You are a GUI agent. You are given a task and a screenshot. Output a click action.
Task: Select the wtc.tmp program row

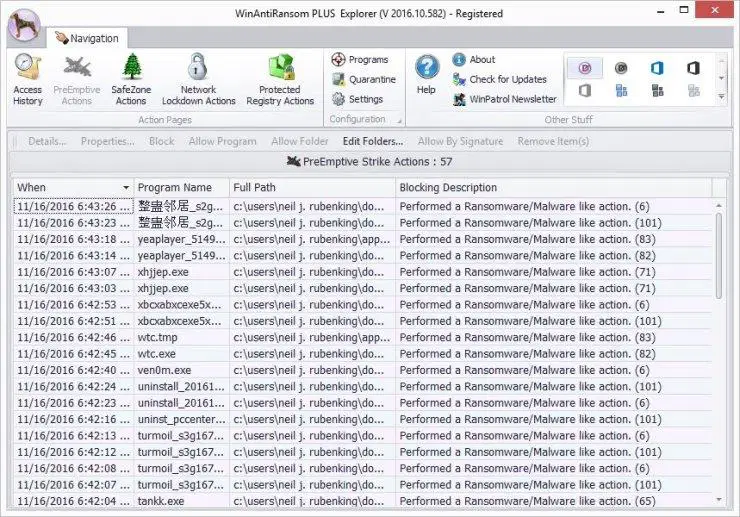[x=362, y=338]
